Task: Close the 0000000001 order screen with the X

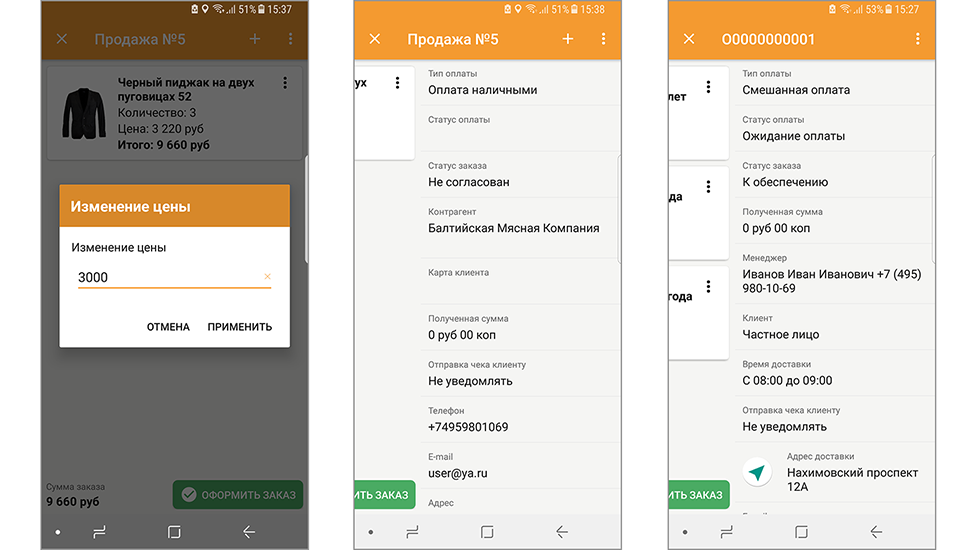Action: pyautogui.click(x=689, y=39)
